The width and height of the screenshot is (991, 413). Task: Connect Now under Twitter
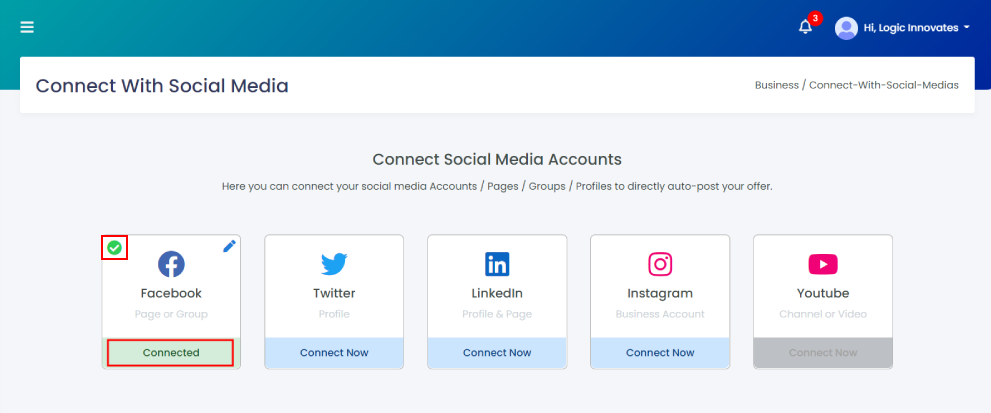pyautogui.click(x=334, y=353)
